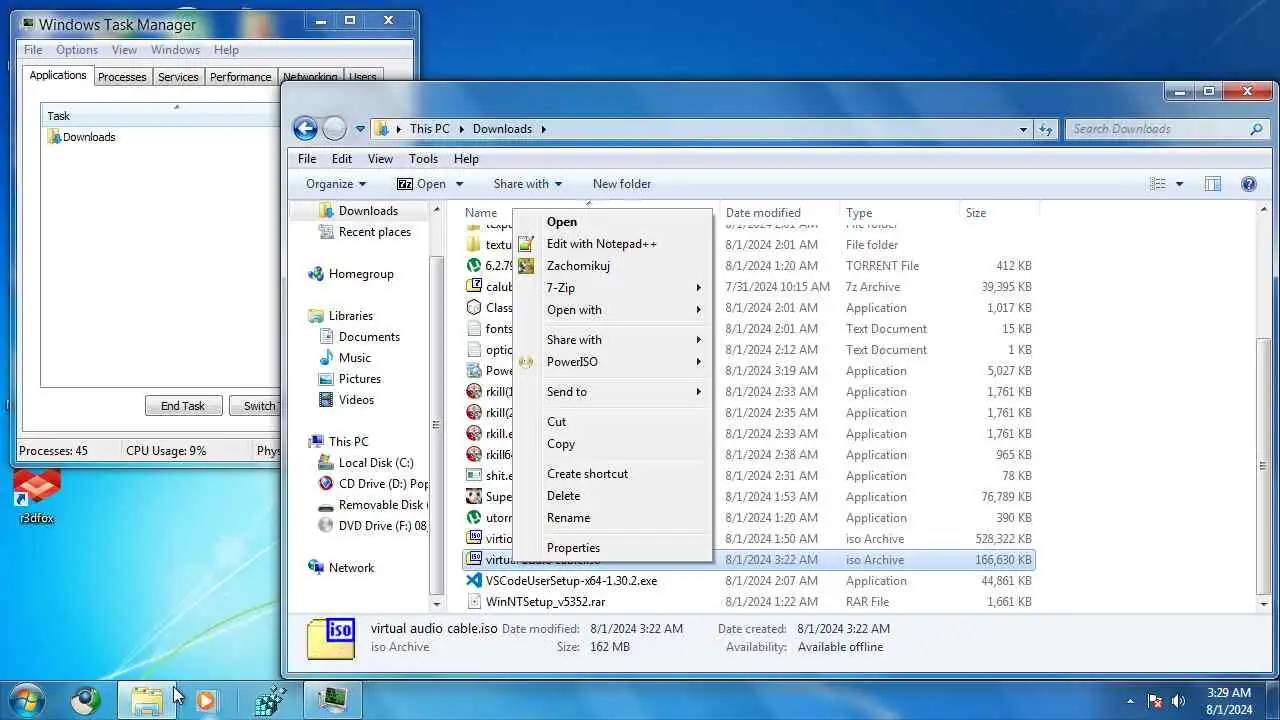Expand the Open button dropdown arrow
This screenshot has width=1280, height=720.
point(460,184)
